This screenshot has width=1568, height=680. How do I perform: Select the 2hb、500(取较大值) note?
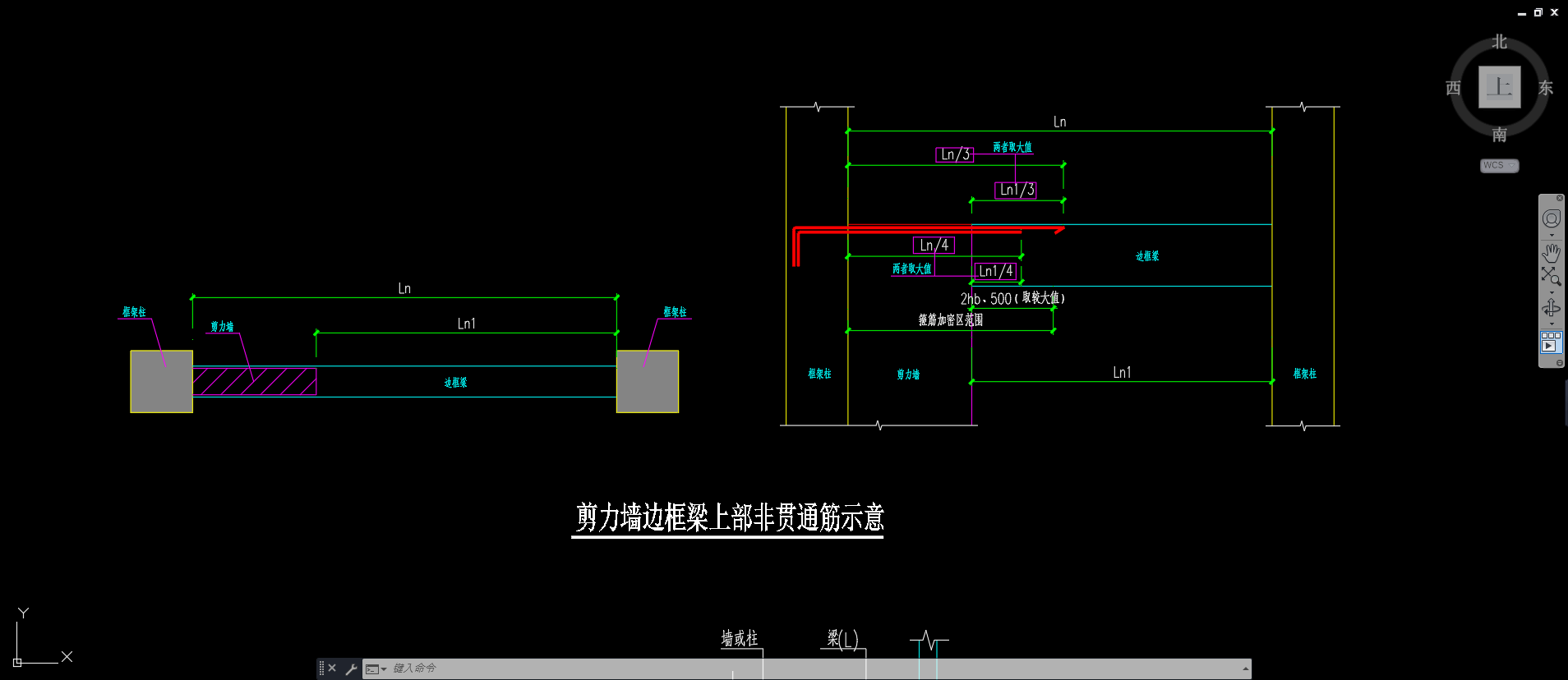1012,298
